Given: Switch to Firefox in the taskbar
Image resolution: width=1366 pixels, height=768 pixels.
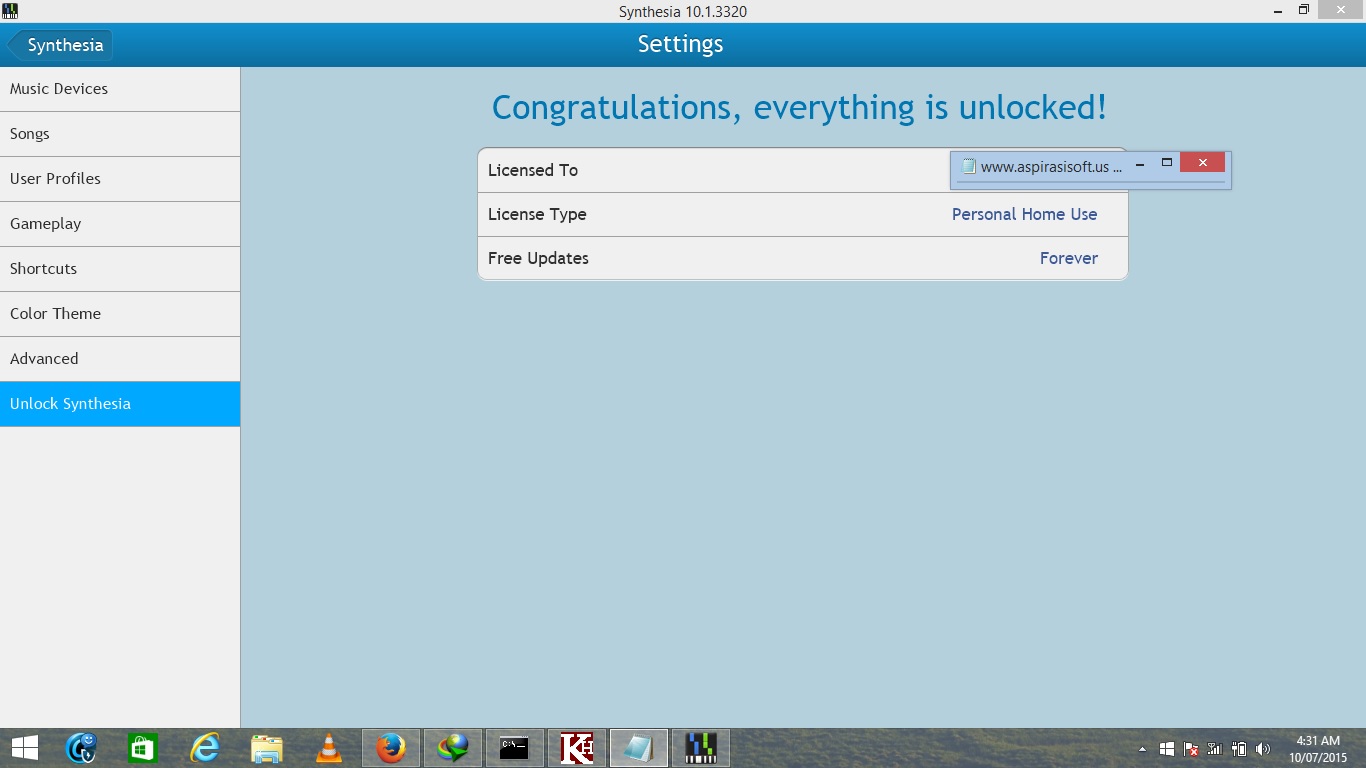Looking at the screenshot, I should [390, 748].
